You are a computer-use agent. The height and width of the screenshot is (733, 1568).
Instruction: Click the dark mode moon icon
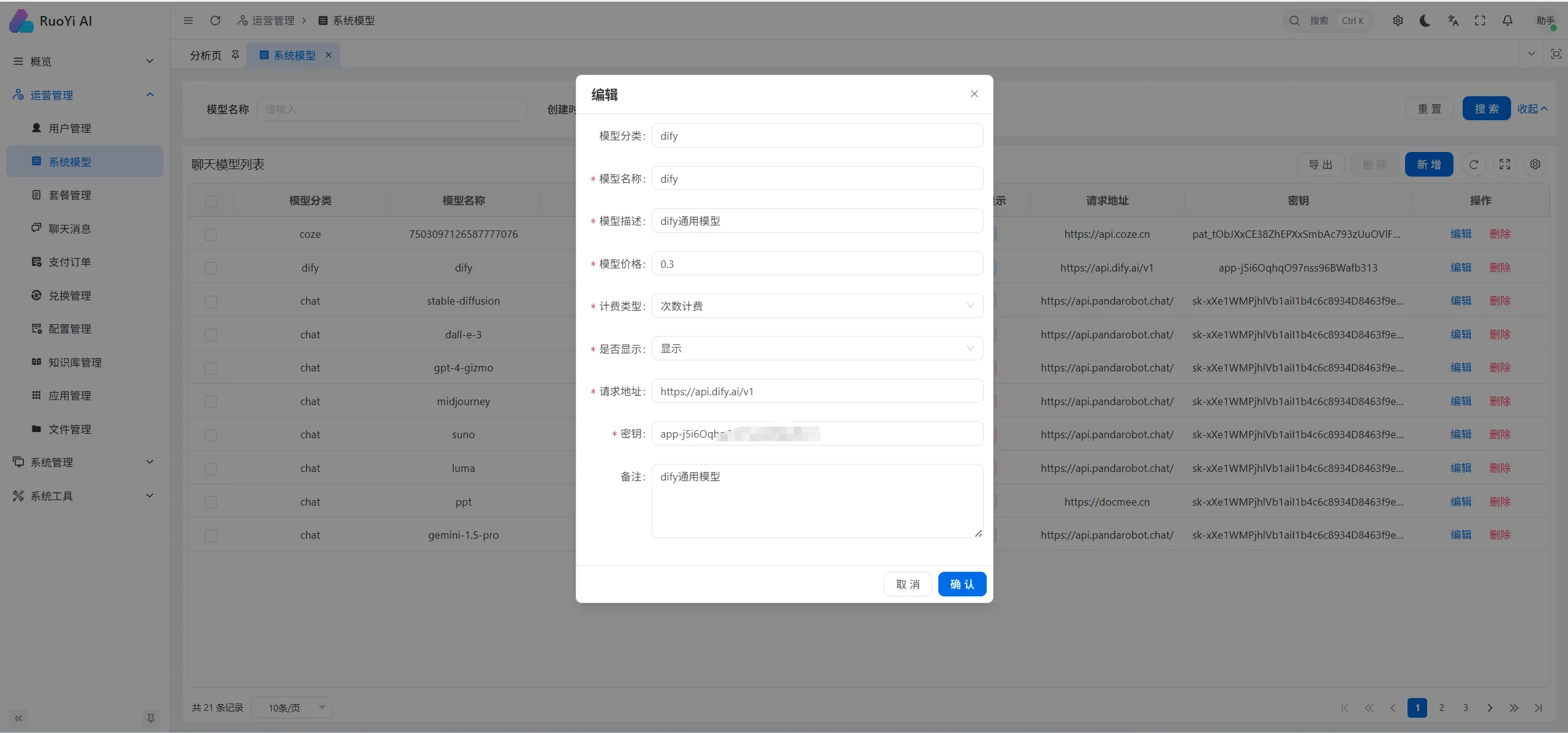[1425, 21]
